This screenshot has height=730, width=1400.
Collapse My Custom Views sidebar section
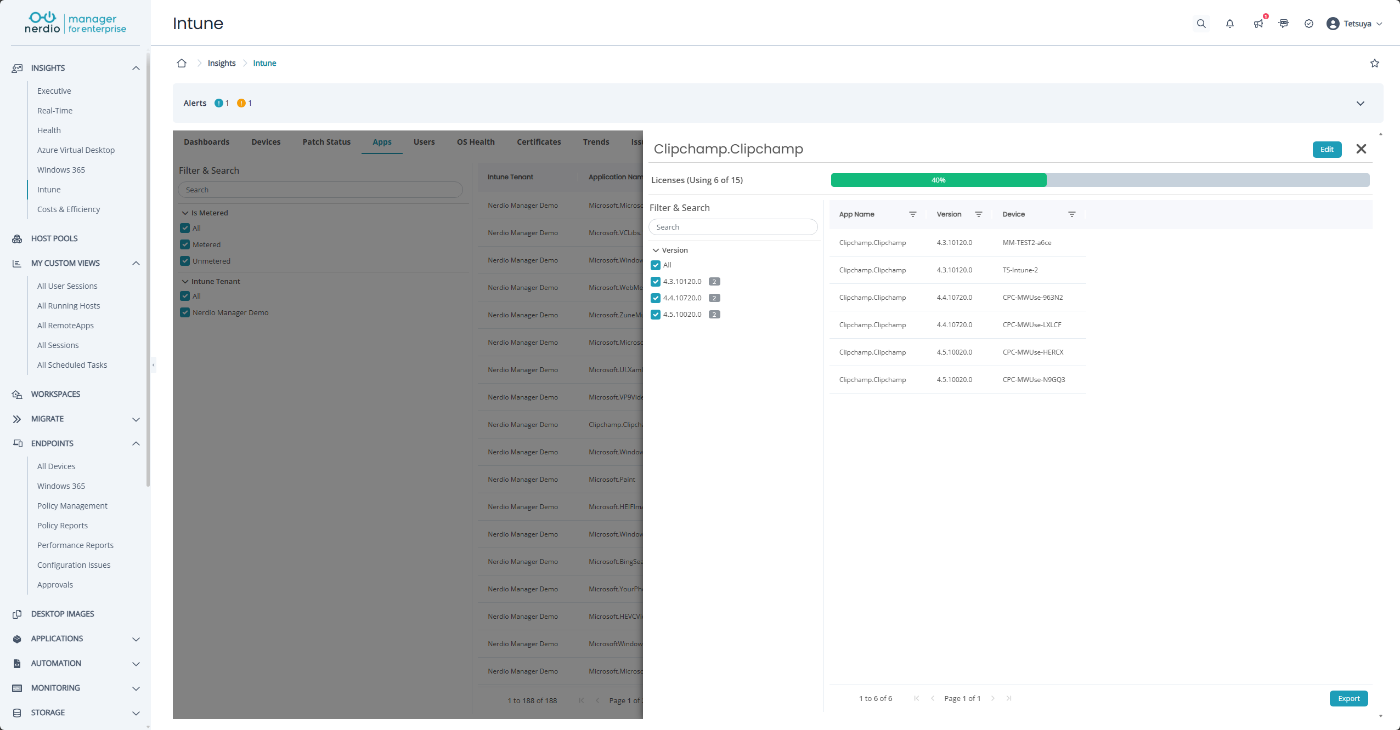[x=136, y=263]
